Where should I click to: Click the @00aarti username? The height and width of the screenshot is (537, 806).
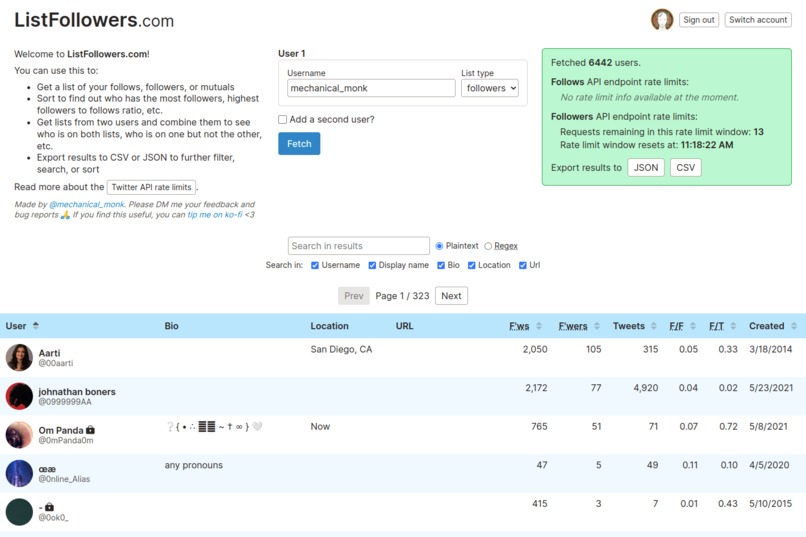[x=56, y=363]
